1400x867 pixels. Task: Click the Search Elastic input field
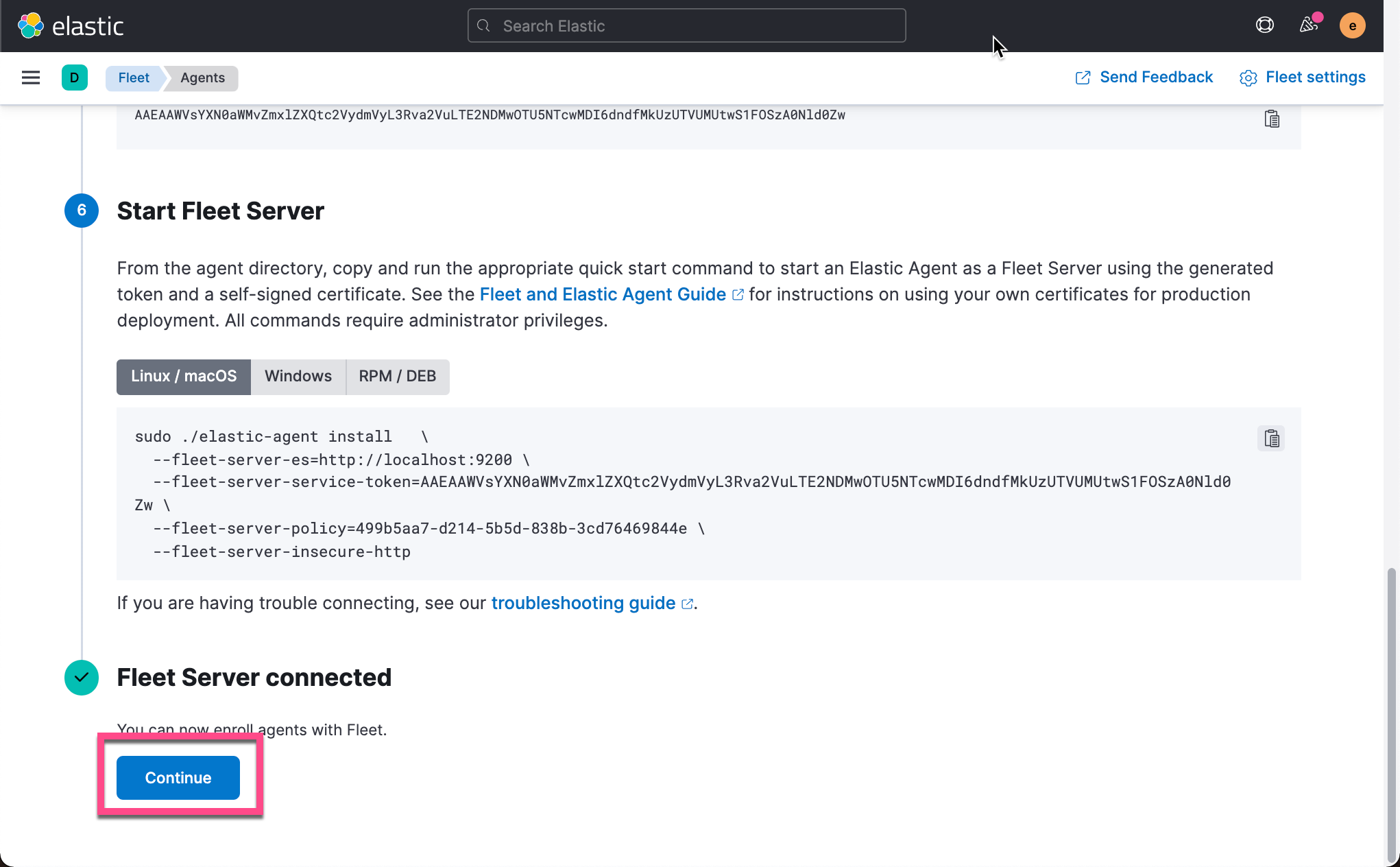click(x=686, y=25)
